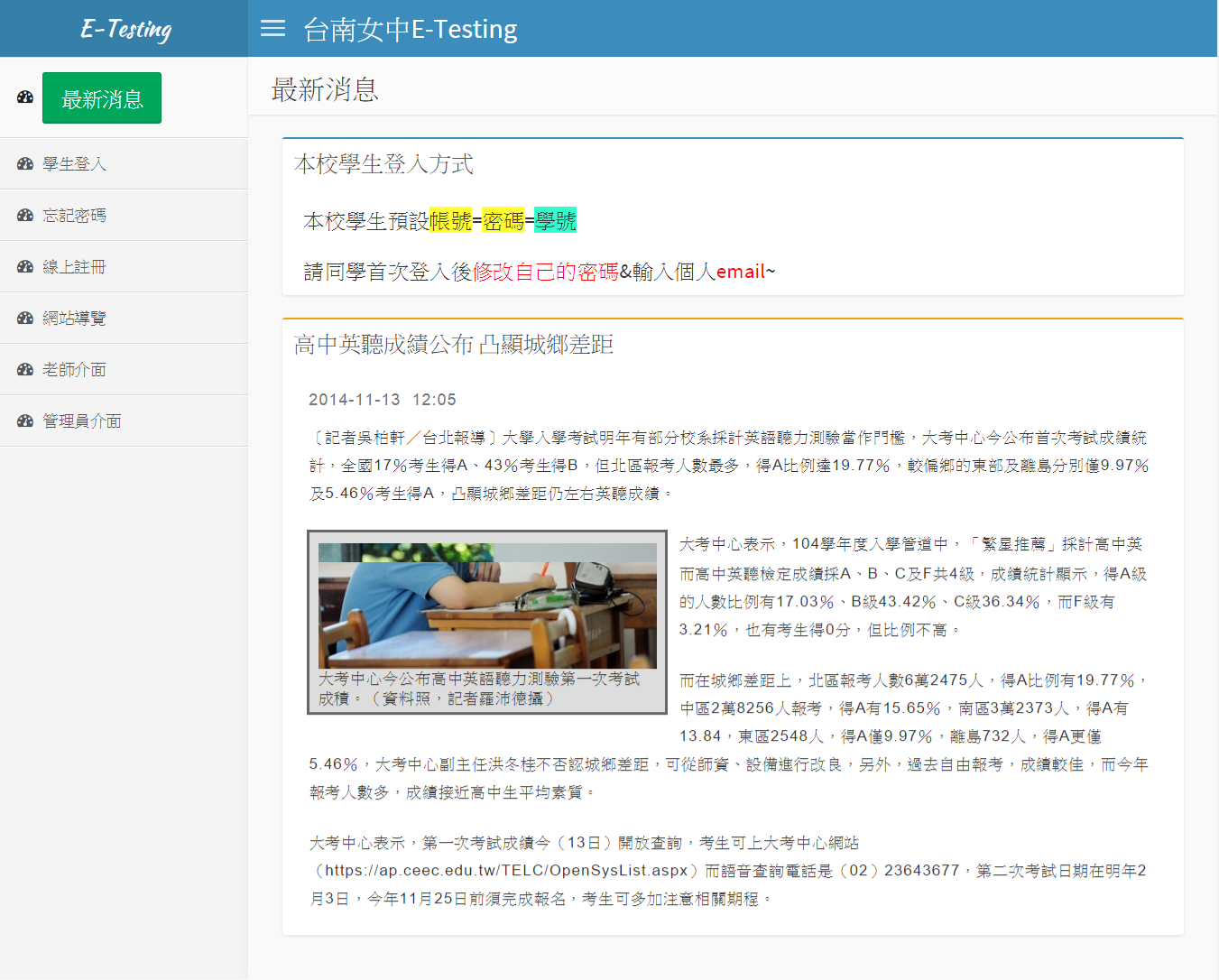Go to 學生登入 in sidebar
This screenshot has height=980, width=1219.
pos(124,164)
